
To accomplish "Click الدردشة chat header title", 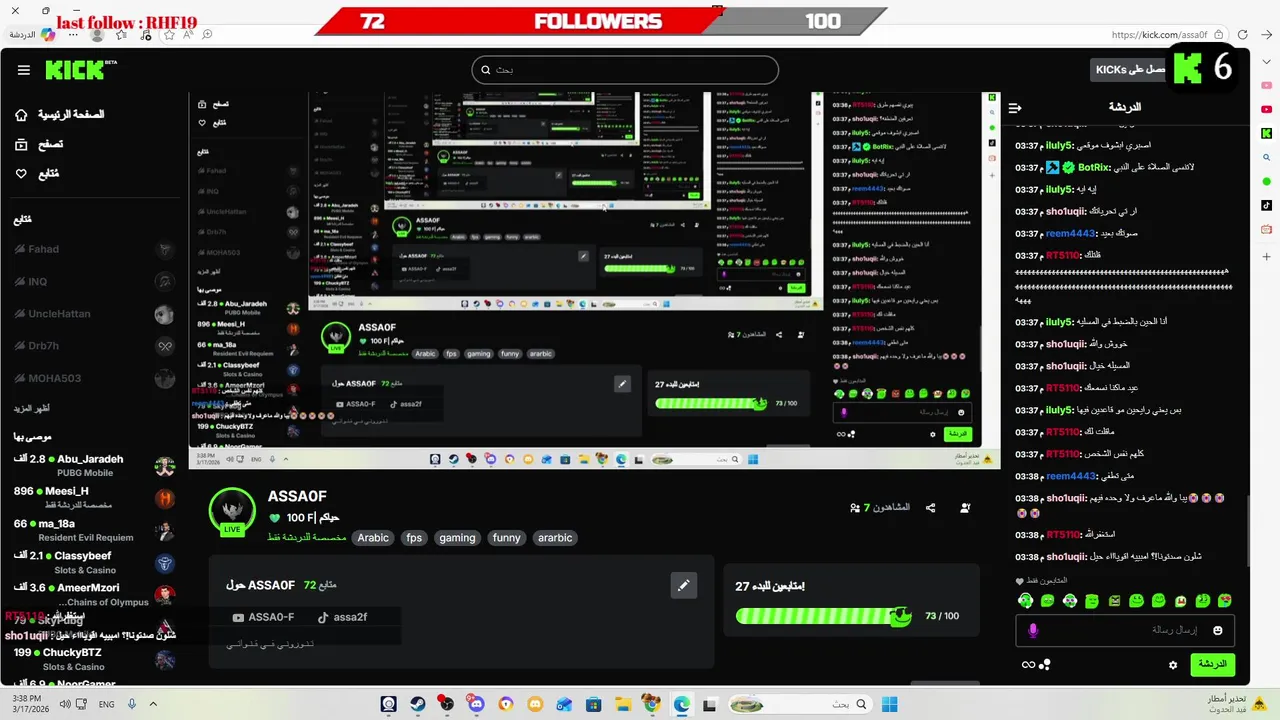I will click(x=1125, y=107).
